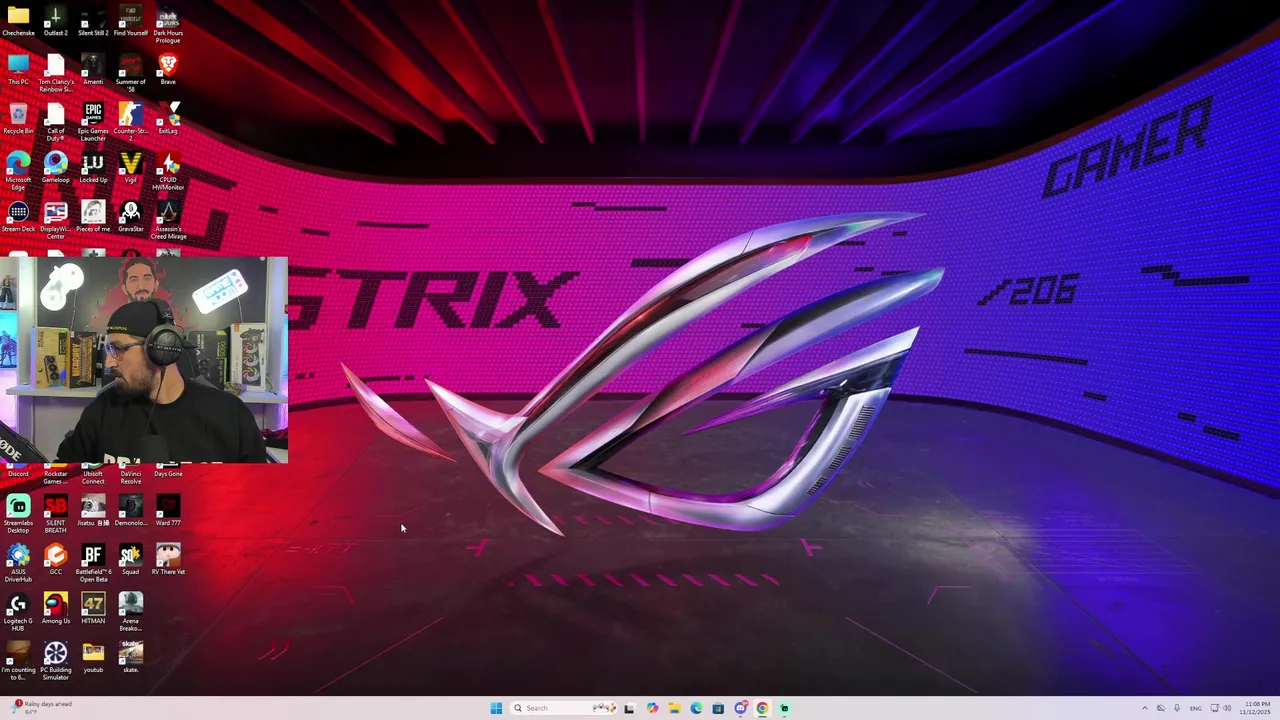Open the volume control in system tray
This screenshot has width=1280, height=720.
[x=1228, y=708]
